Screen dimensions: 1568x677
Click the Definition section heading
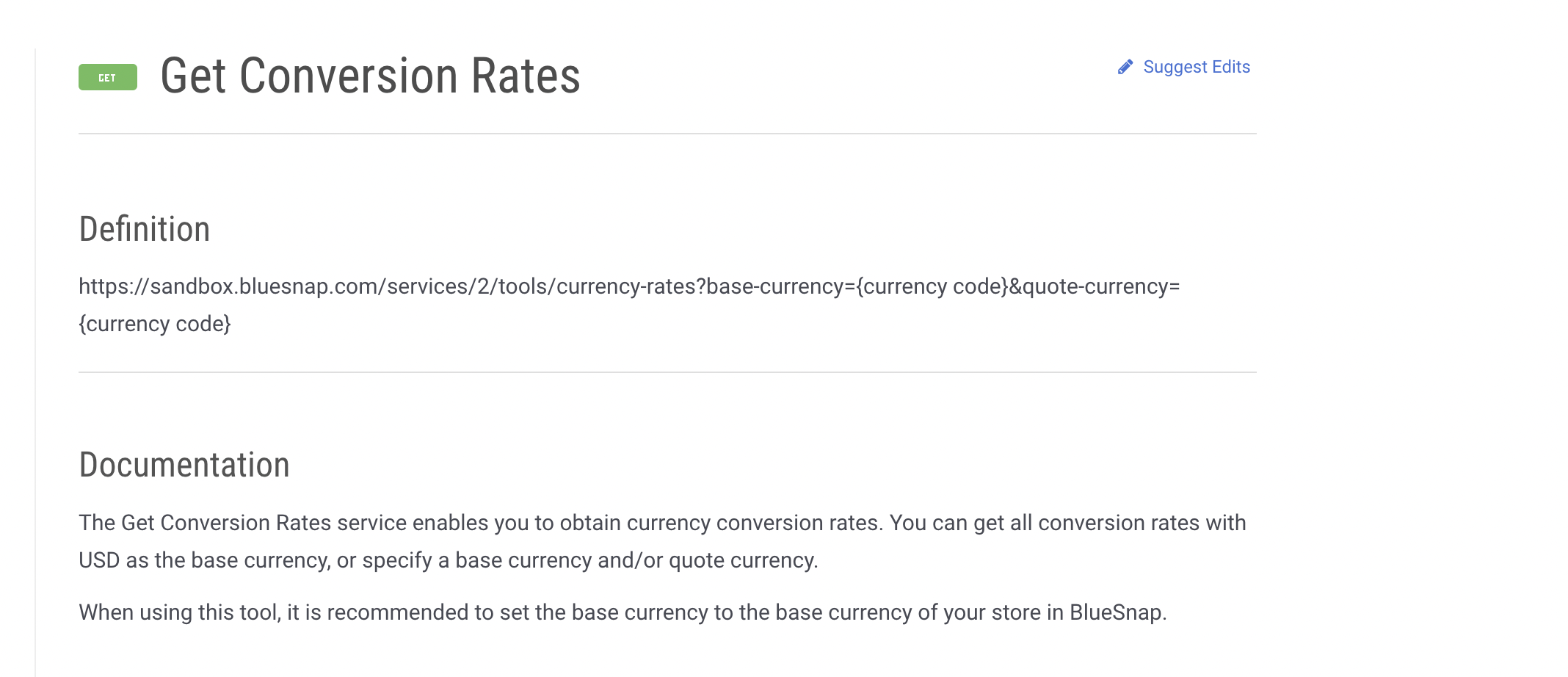pos(145,229)
